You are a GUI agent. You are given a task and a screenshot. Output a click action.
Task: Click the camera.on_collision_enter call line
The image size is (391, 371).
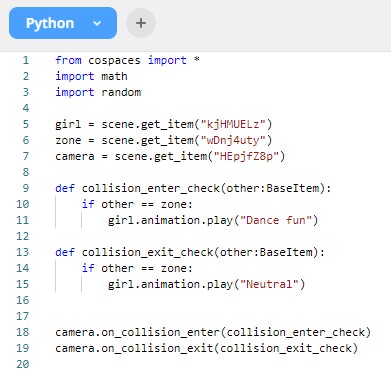(x=213, y=332)
